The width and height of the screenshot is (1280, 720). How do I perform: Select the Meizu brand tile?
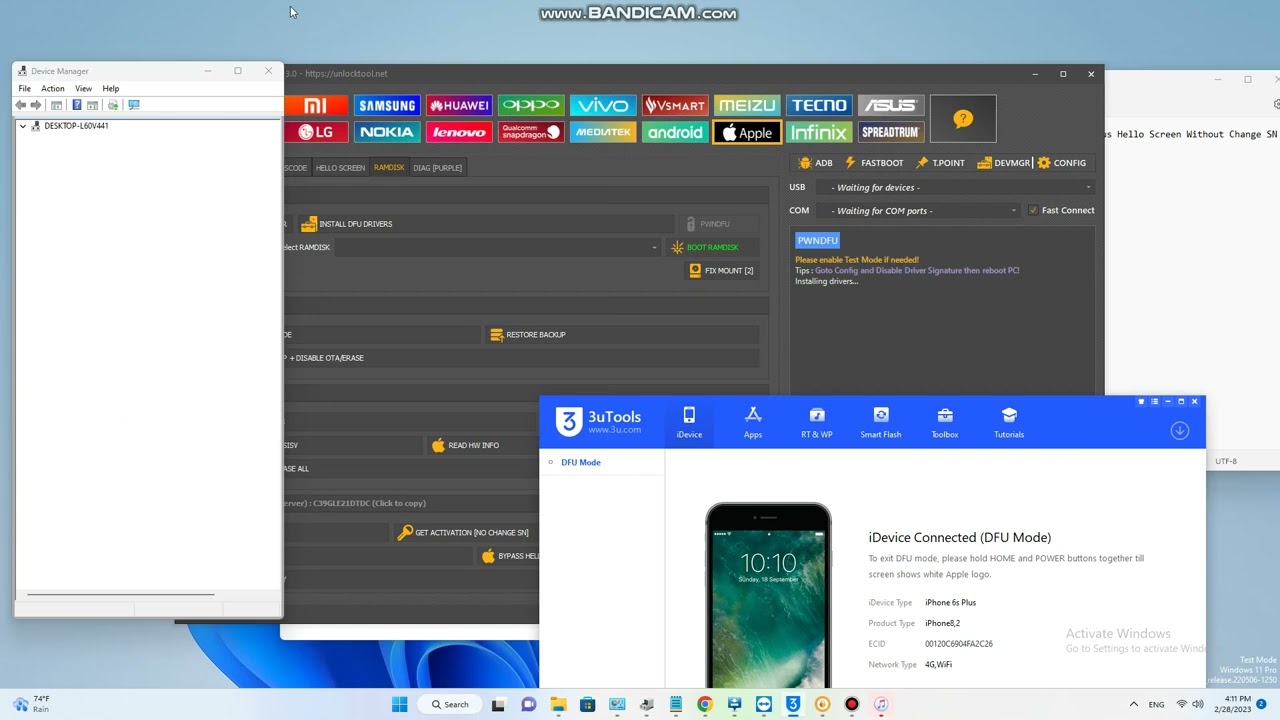point(747,105)
